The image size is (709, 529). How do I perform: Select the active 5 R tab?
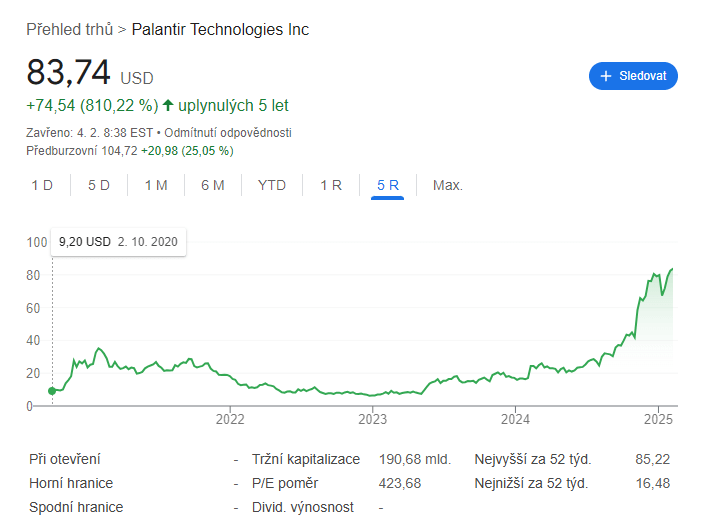388,185
